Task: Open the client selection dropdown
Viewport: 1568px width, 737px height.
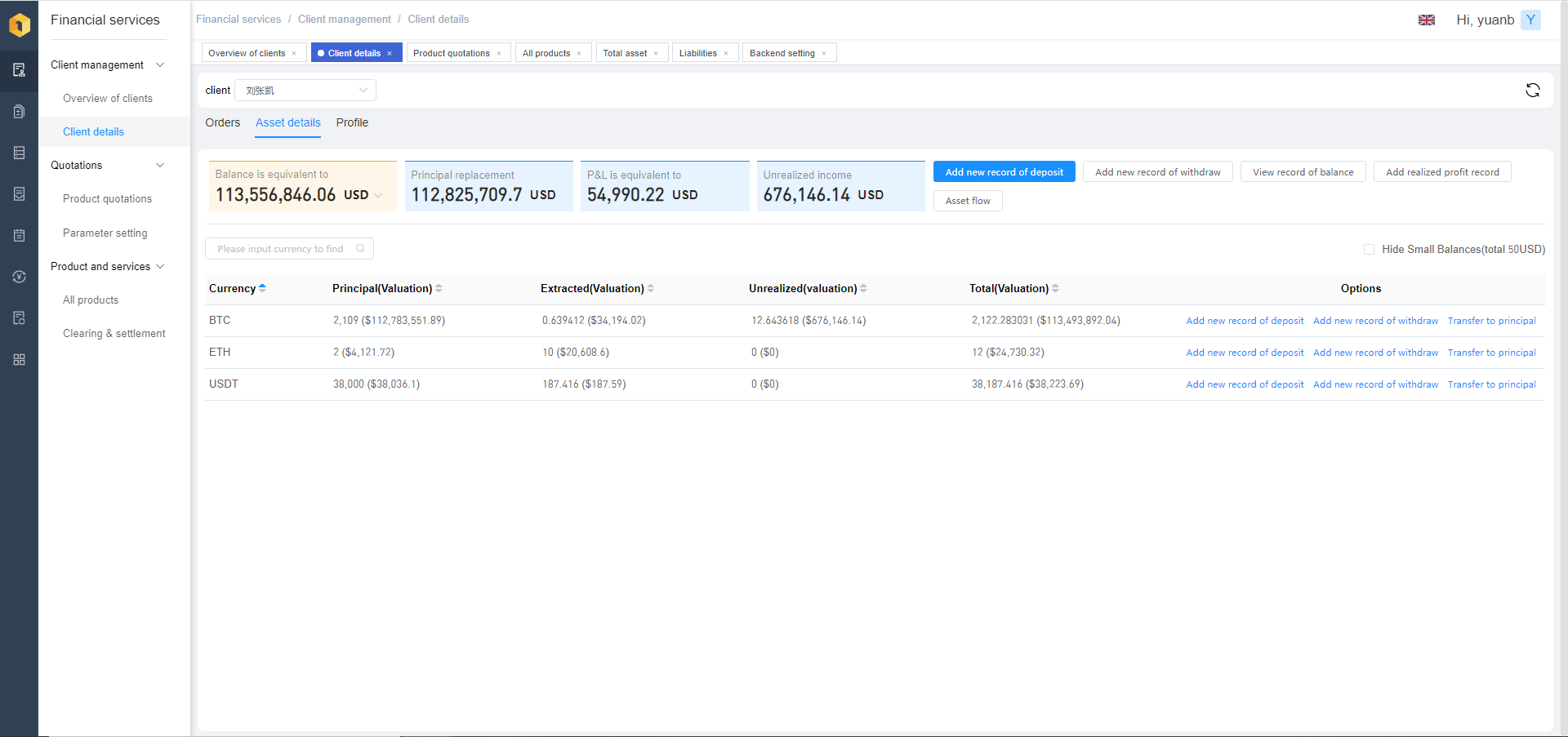Action: [x=305, y=91]
